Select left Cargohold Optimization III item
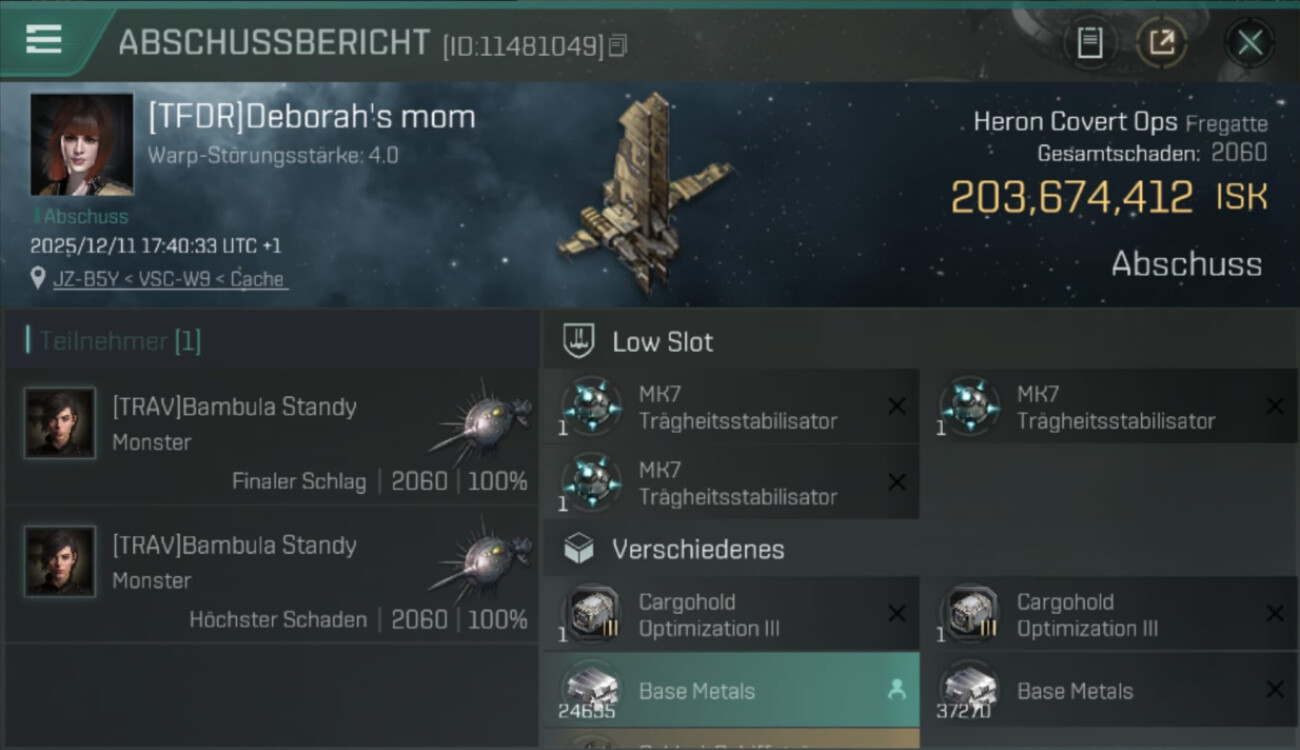Viewport: 1300px width, 750px height. pos(731,615)
